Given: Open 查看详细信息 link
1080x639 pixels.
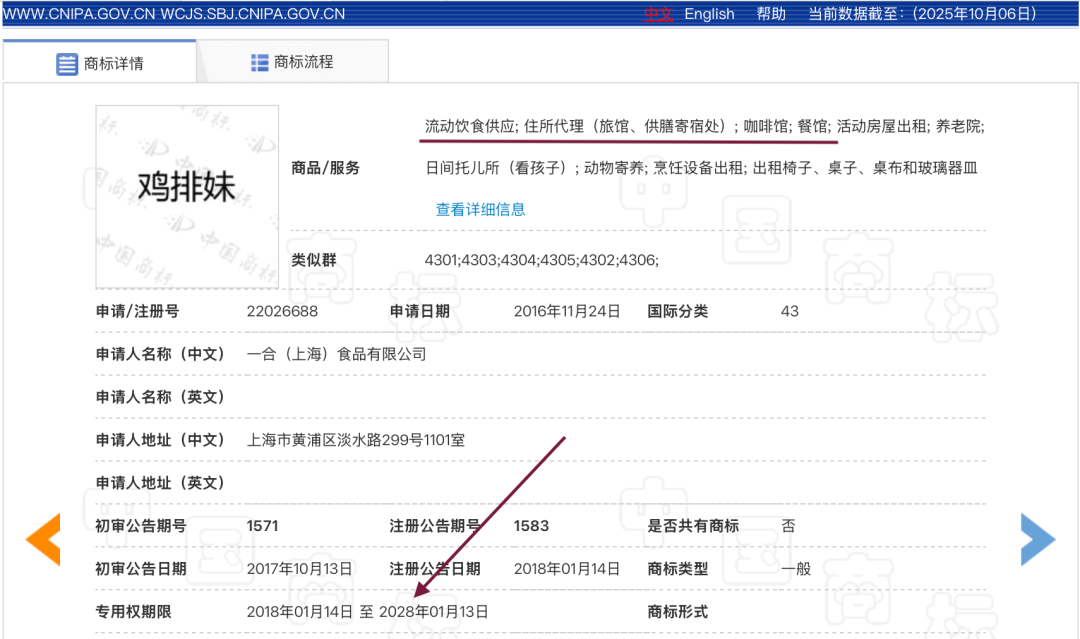Looking at the screenshot, I should pyautogui.click(x=480, y=209).
